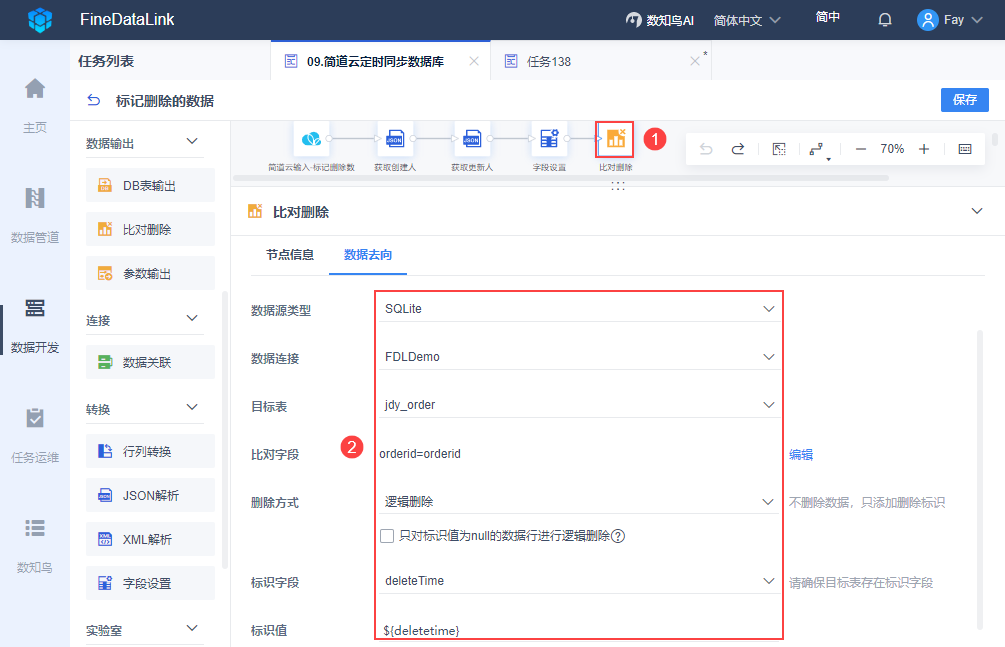Click the help icon after null checkbox
This screenshot has width=1005, height=647.
618,536
